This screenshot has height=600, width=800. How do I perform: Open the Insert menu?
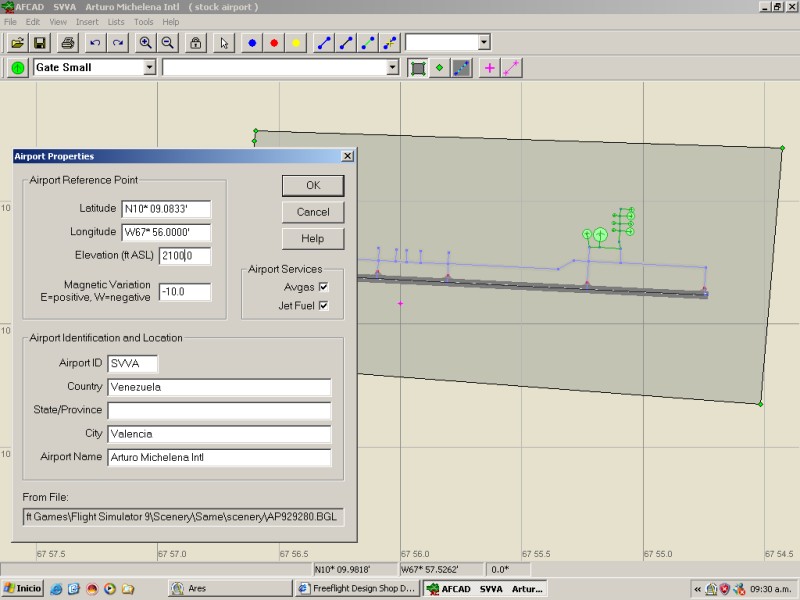(x=87, y=21)
